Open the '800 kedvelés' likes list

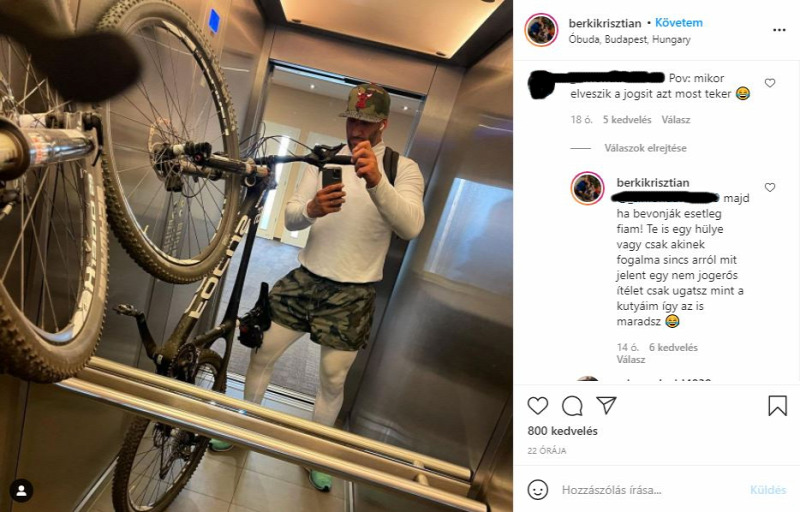click(x=562, y=431)
